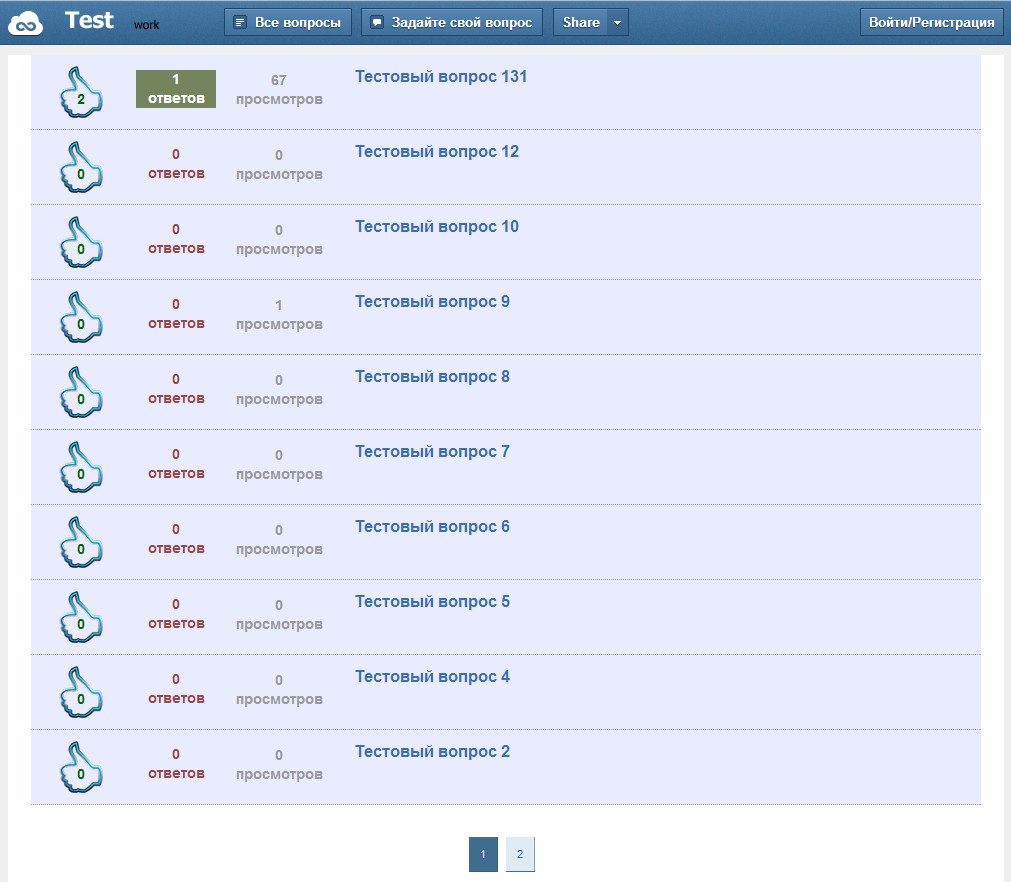Click the 1 просмотров count of вопрос 9
1011x882 pixels.
pos(279,315)
